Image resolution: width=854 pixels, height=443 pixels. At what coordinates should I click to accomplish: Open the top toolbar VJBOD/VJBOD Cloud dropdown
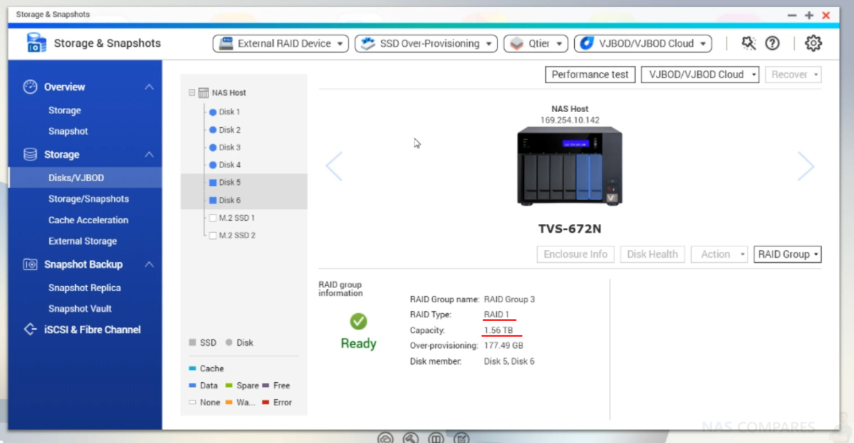(x=643, y=44)
